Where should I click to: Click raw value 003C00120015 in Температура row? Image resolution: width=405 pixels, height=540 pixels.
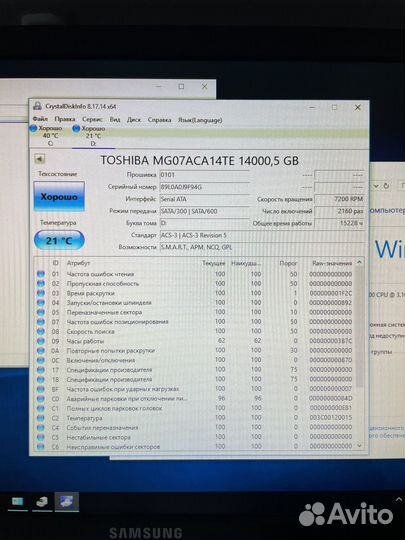point(331,418)
